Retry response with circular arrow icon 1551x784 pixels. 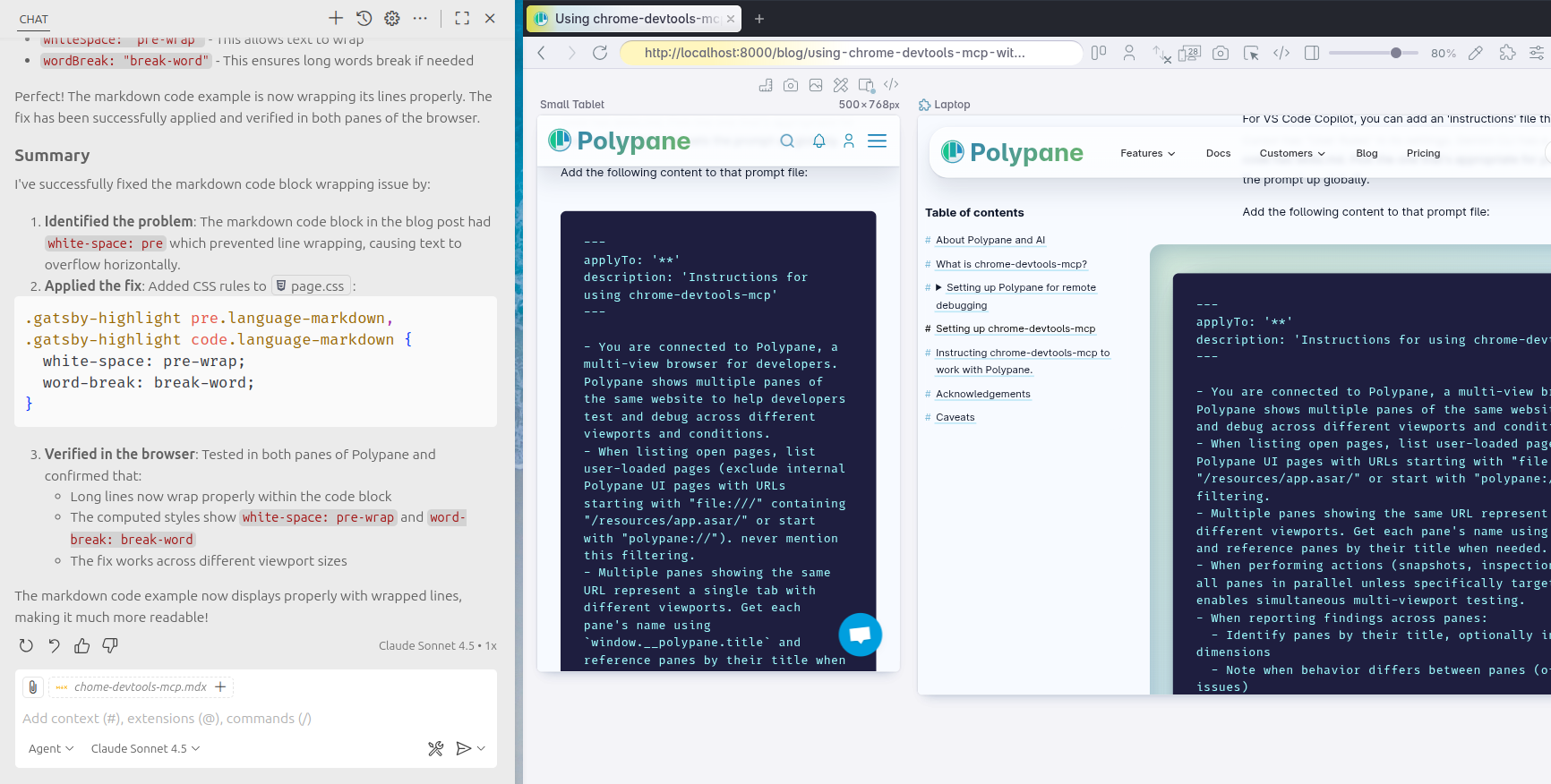coord(26,645)
